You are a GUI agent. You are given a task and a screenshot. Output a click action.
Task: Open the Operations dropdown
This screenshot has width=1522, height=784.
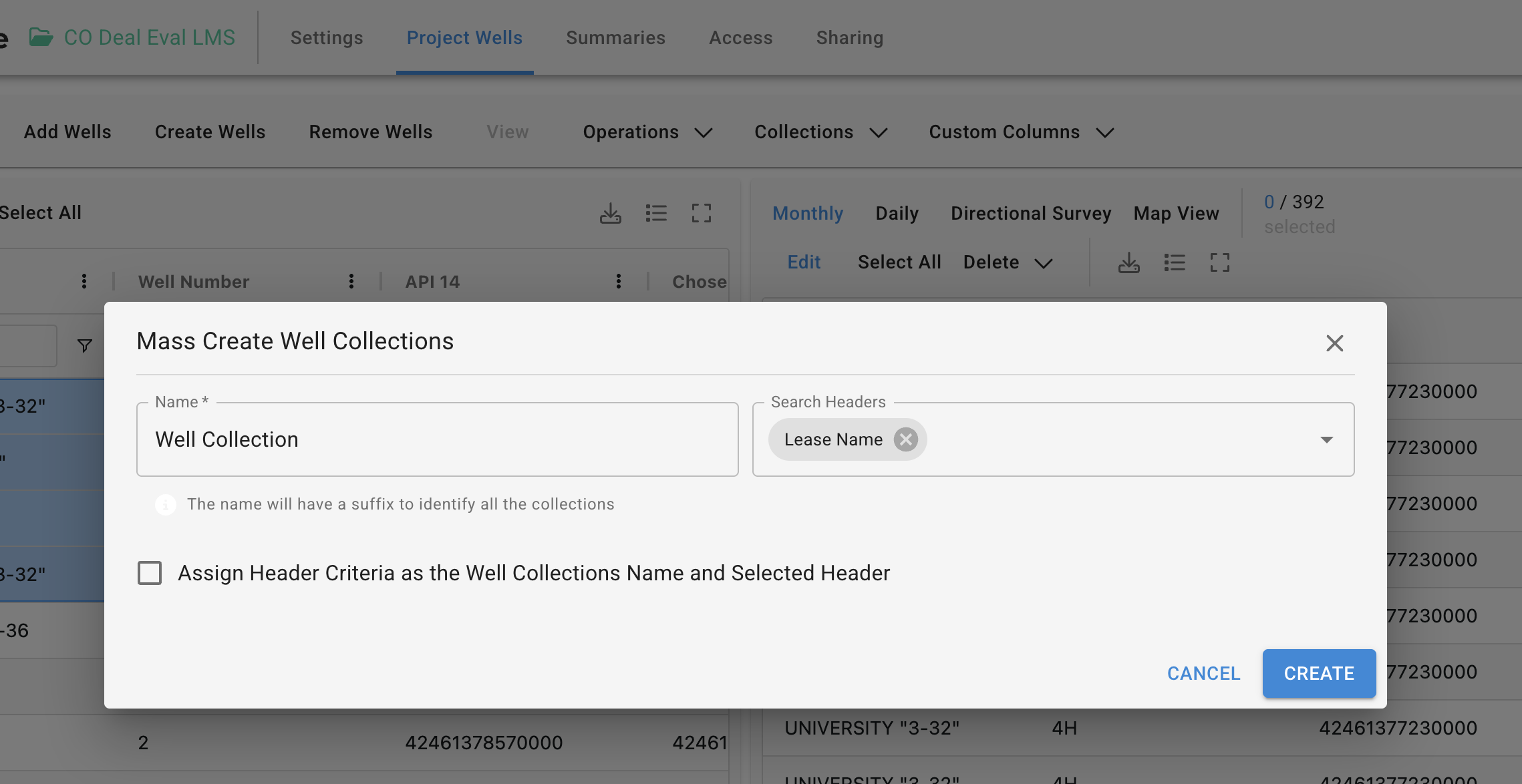click(x=647, y=132)
